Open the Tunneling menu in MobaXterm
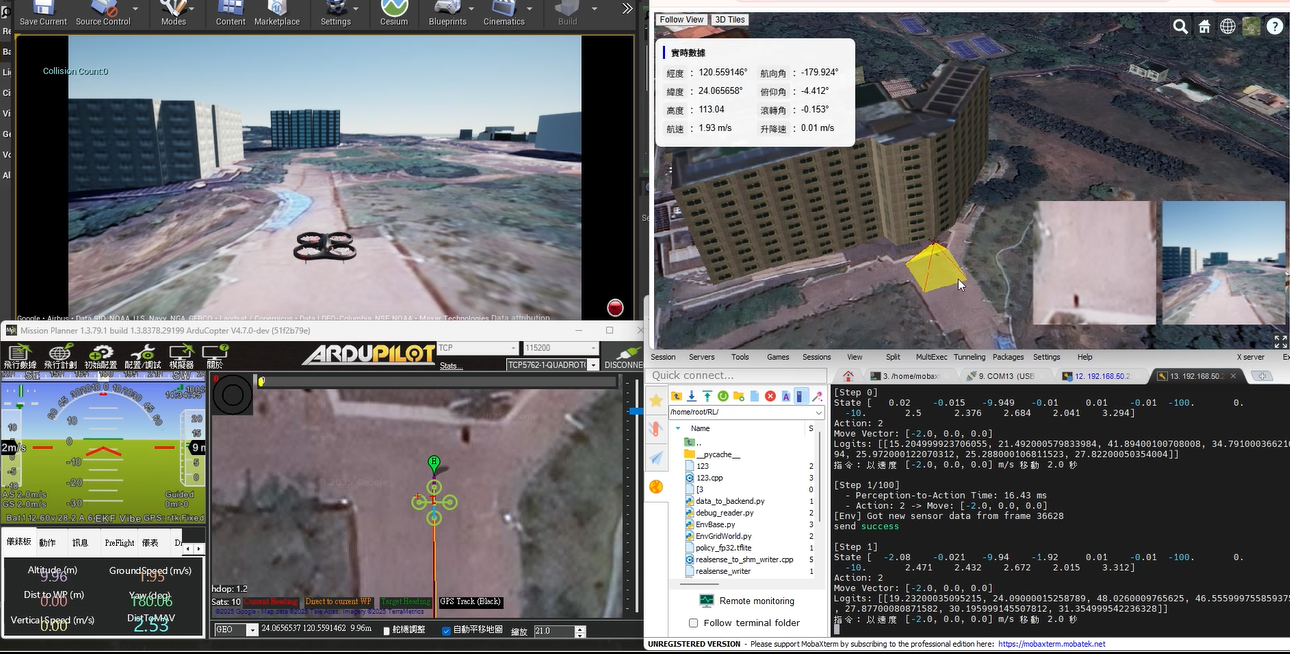 click(968, 357)
